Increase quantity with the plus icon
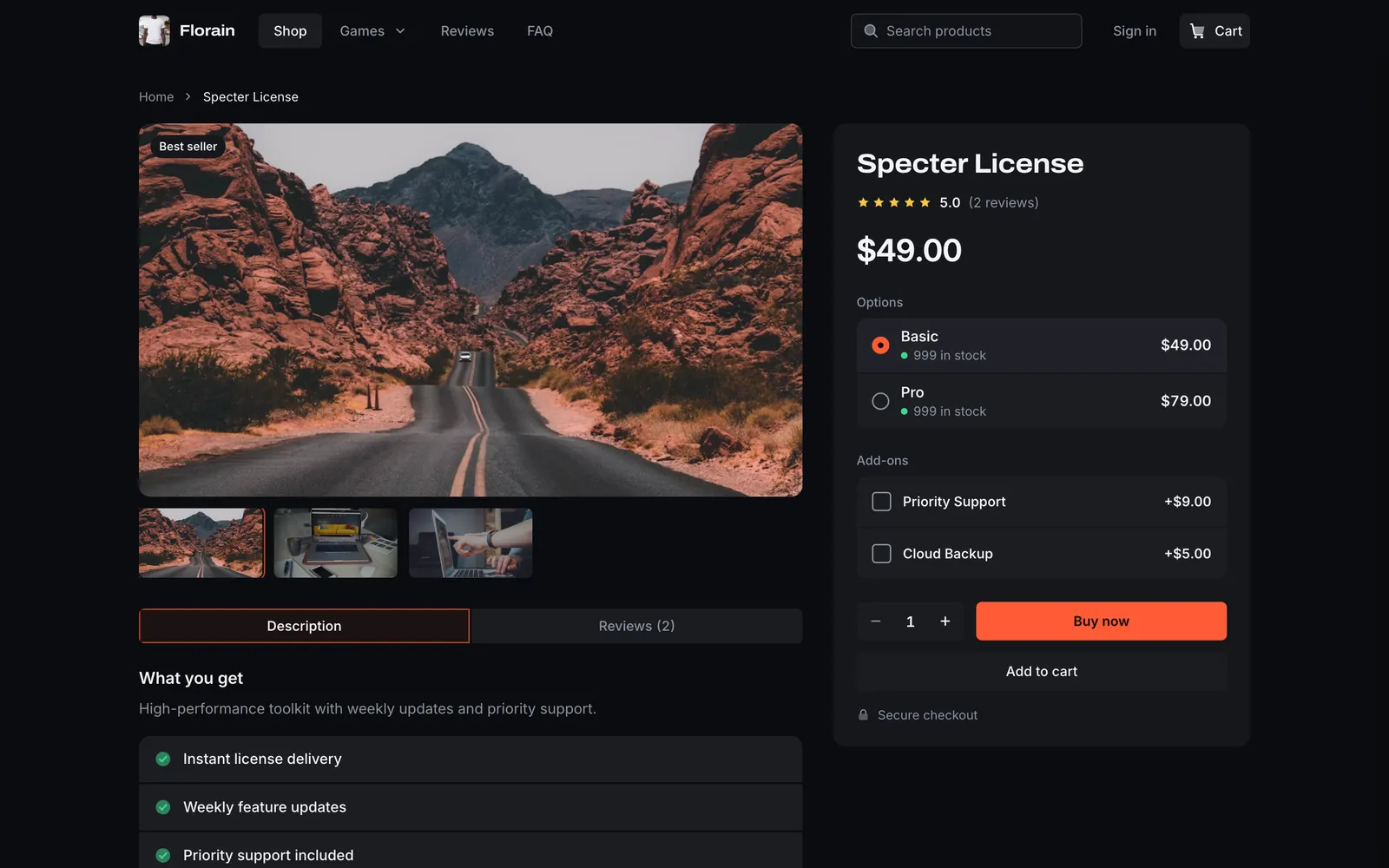Screen dimensions: 1389x868 click(x=945, y=621)
